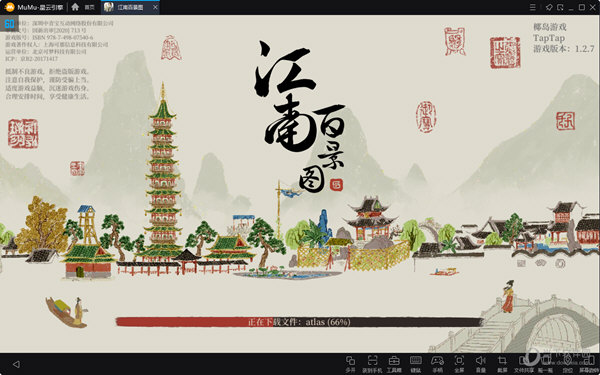Open the hamburger menu in title bar
Viewport: 600px width, 375px height.
(533, 7)
